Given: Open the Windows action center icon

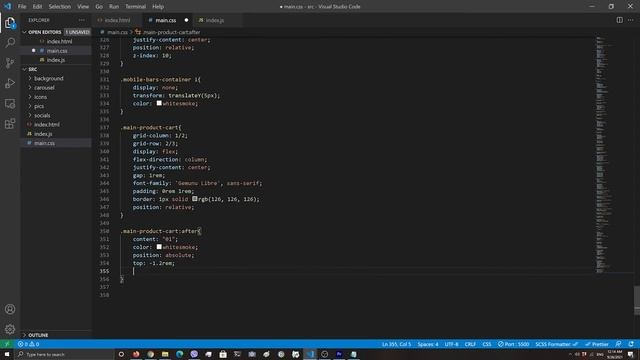Looking at the screenshot, I should tap(631, 354).
